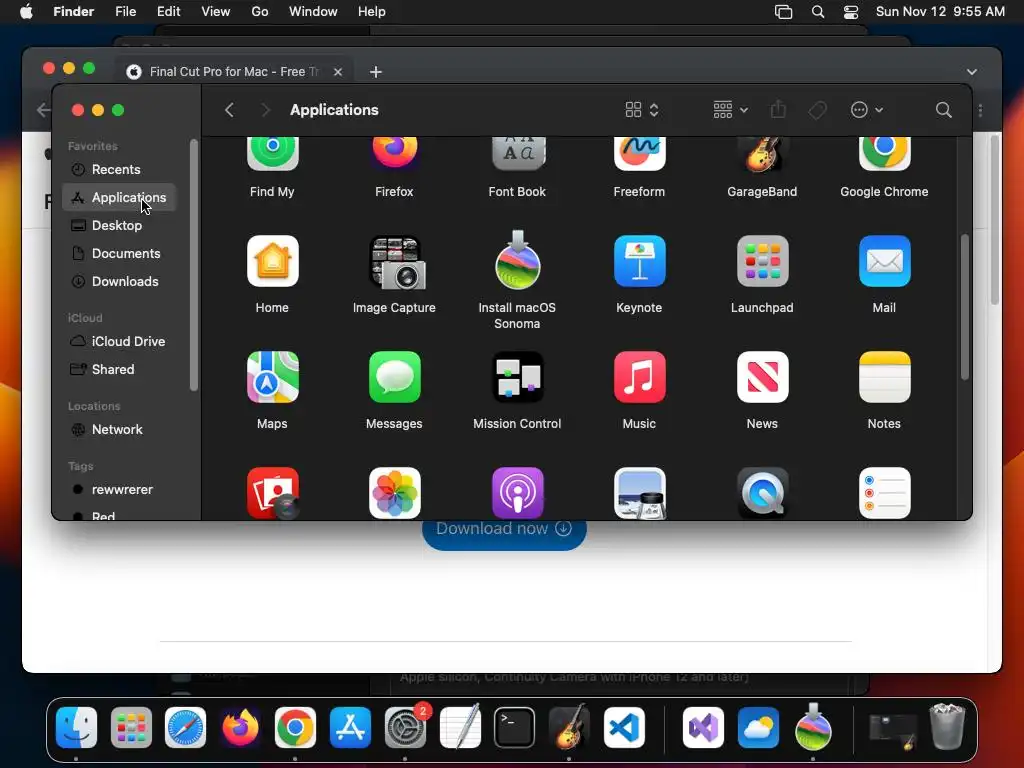The image size is (1024, 768).
Task: Open Visual Studio Code from the Dock
Action: pyautogui.click(x=624, y=728)
